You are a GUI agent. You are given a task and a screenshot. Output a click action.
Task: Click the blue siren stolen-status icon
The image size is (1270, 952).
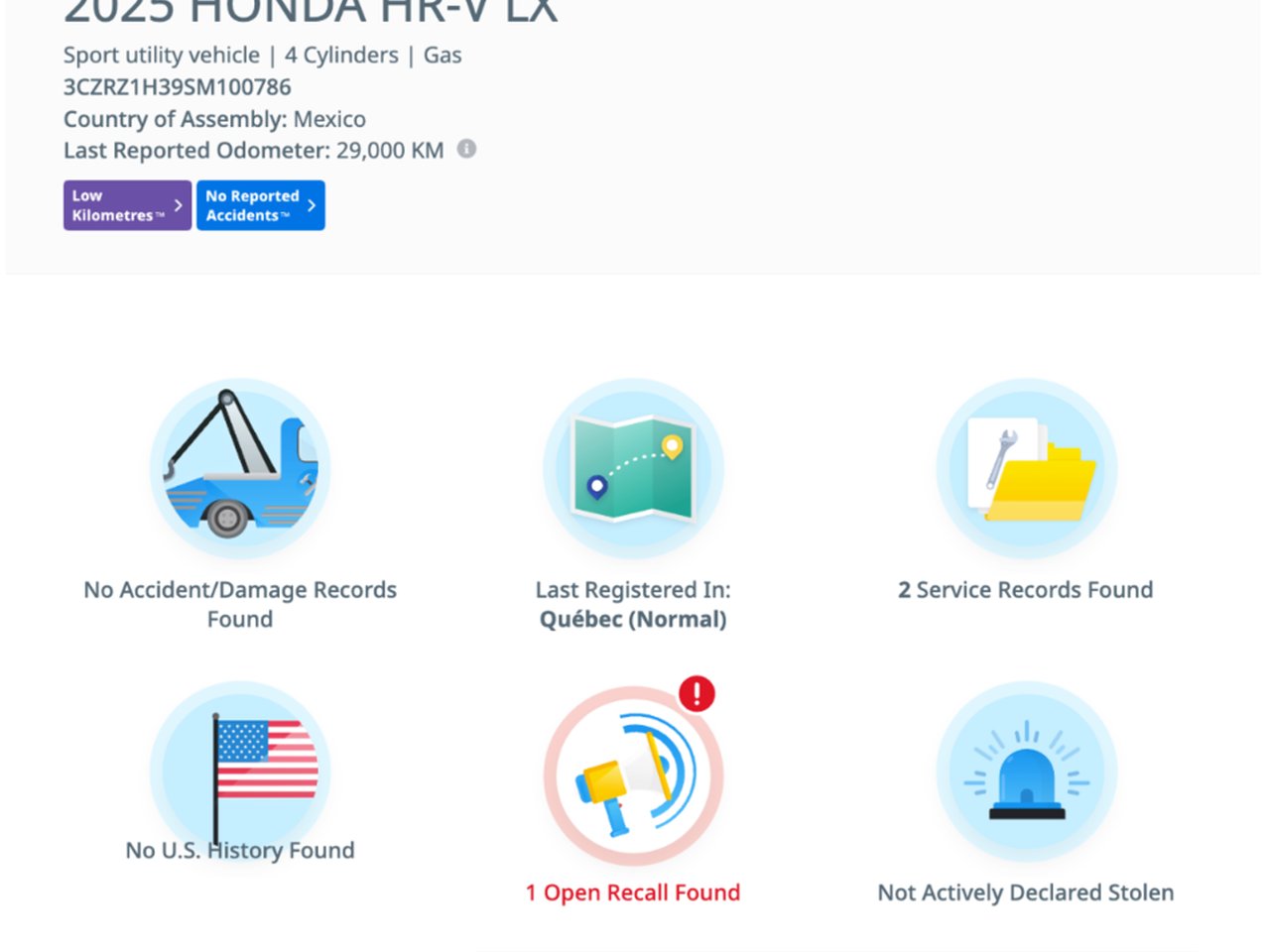click(1027, 772)
